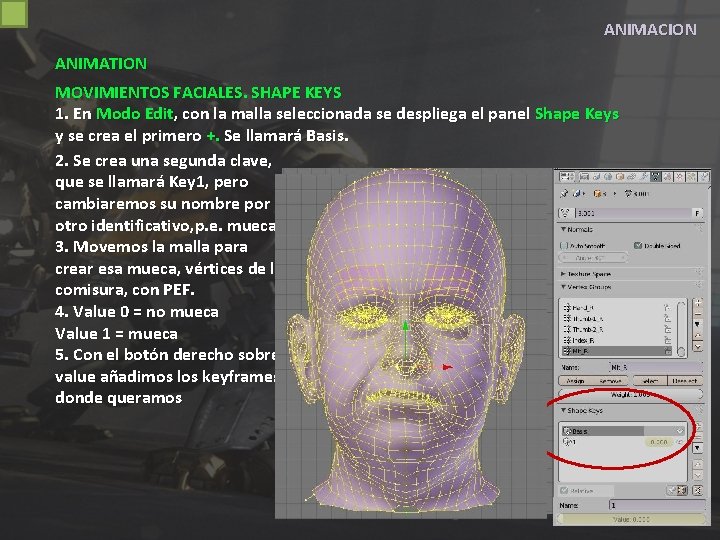Screen dimensions: 720x540
Task: Select shape key named 1
Action: point(602,442)
